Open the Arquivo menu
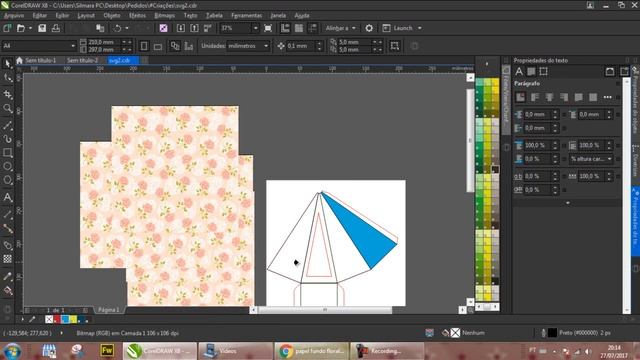 tap(14, 16)
